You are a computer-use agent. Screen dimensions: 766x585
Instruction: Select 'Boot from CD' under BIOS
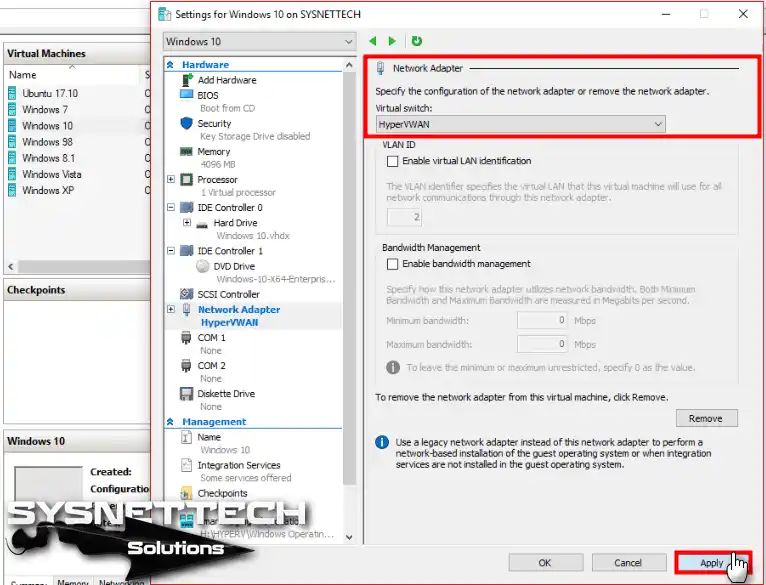pos(227,108)
